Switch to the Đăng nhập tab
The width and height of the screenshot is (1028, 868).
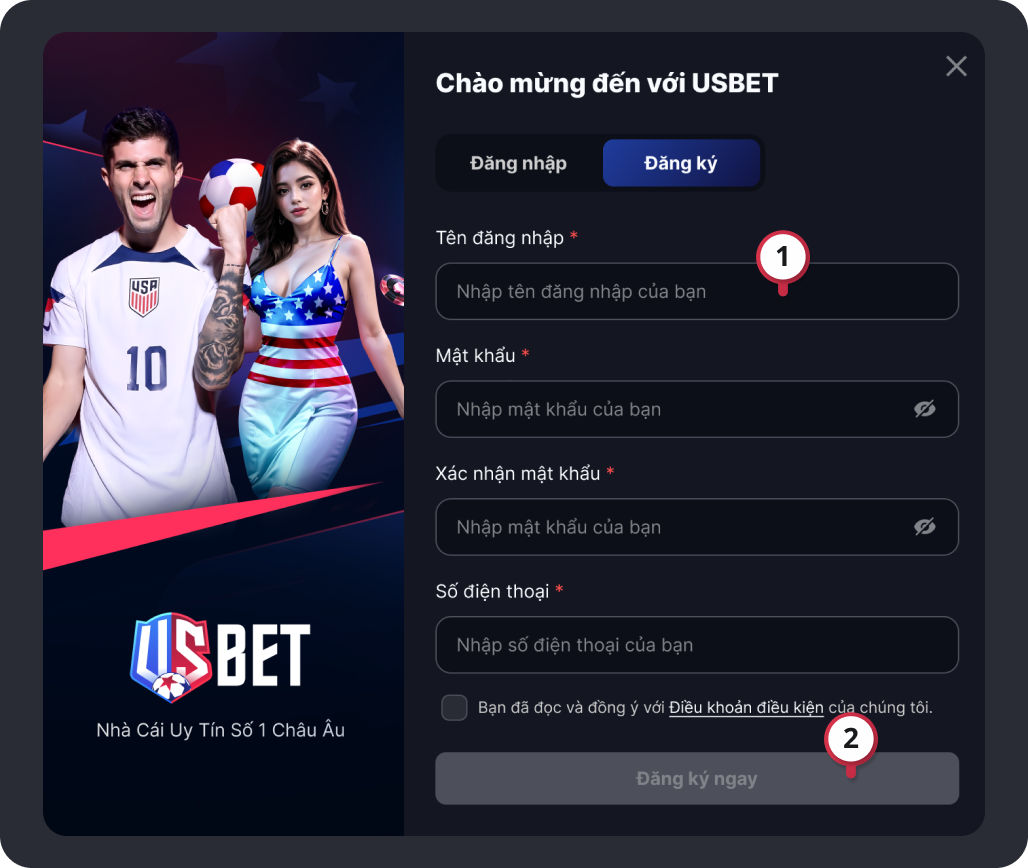518,163
